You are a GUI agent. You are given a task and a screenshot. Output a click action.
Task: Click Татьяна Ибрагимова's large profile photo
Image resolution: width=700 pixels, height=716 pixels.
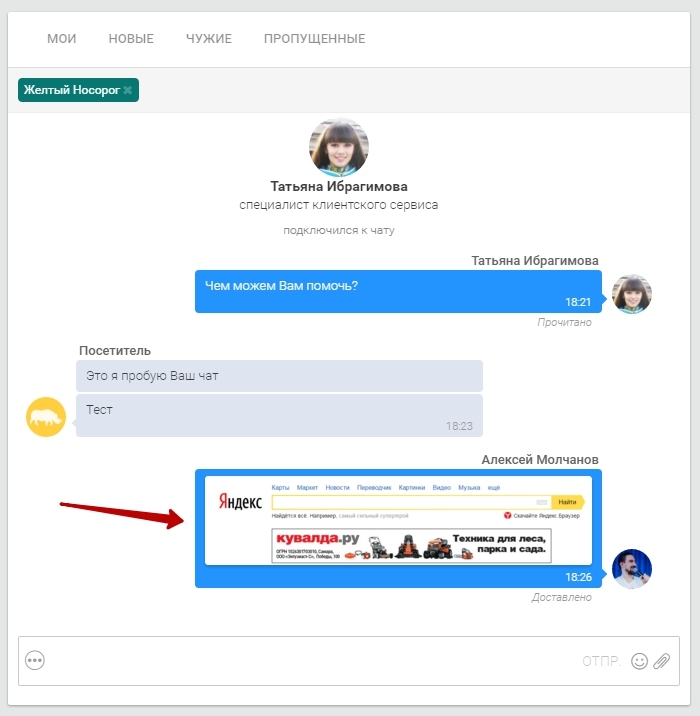[339, 147]
